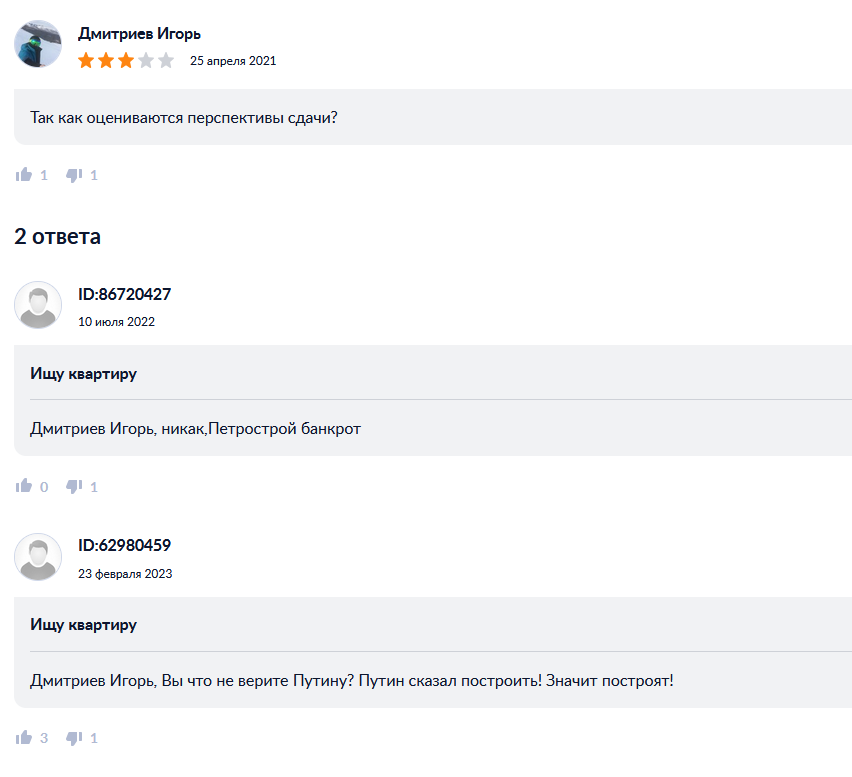The height and width of the screenshot is (777, 852).
Task: Open user ID:62980459 profile name
Action: (x=124, y=546)
